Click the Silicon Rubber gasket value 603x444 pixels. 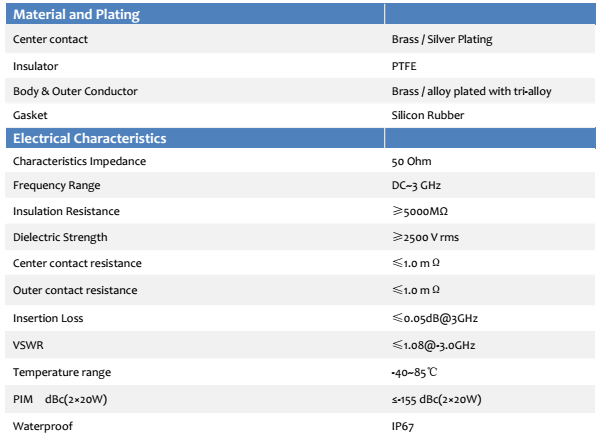[x=428, y=115]
